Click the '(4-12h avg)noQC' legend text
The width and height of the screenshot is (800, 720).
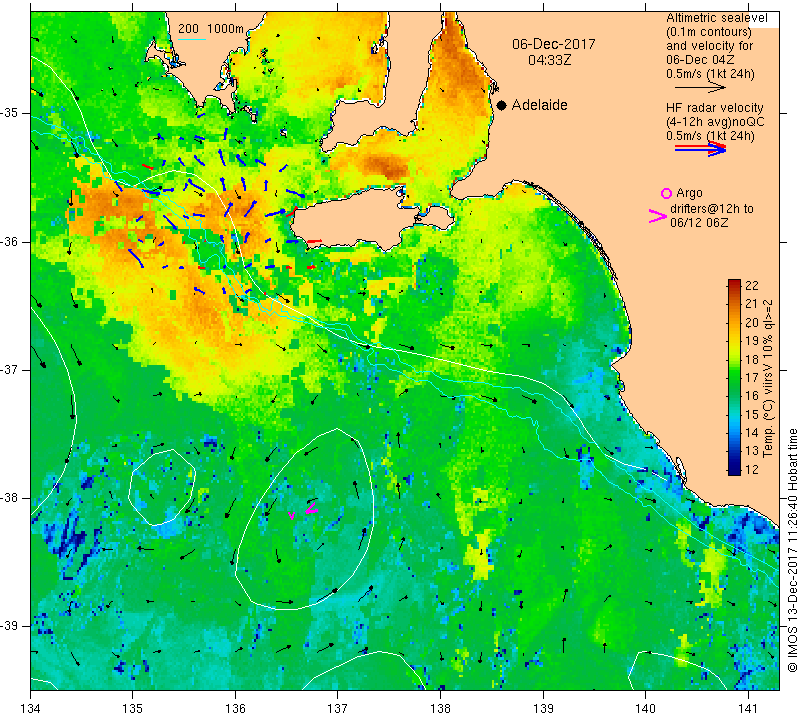pyautogui.click(x=715, y=122)
